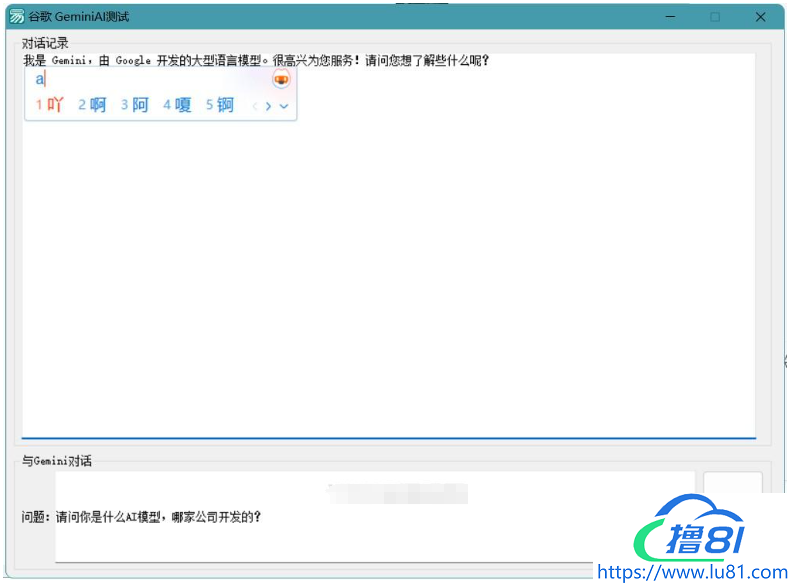Choose candidate 3 阿 from IME list
Viewport: 793px width, 583px height.
click(x=135, y=105)
